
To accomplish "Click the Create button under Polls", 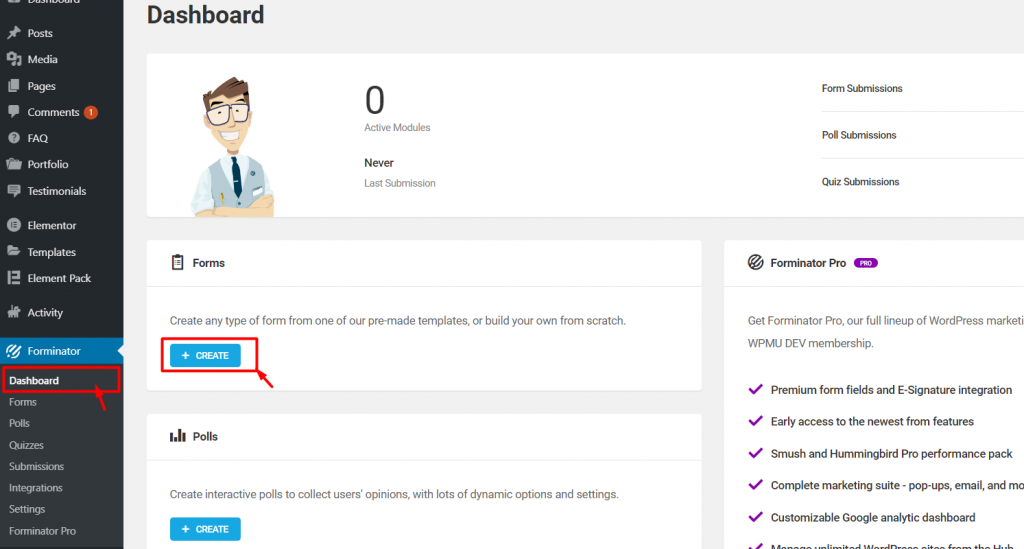I will tap(205, 529).
